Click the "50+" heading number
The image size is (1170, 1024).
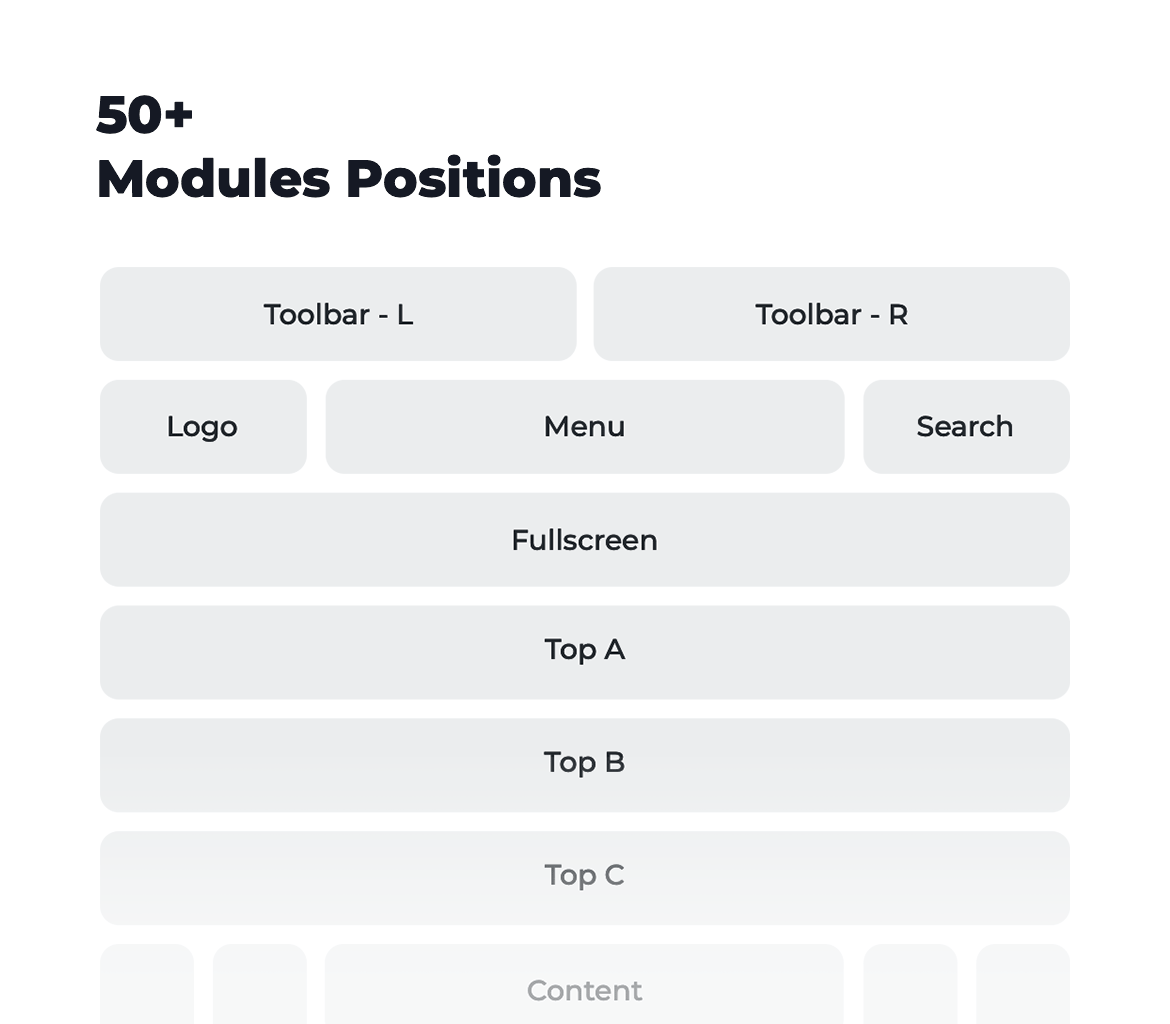[x=145, y=115]
